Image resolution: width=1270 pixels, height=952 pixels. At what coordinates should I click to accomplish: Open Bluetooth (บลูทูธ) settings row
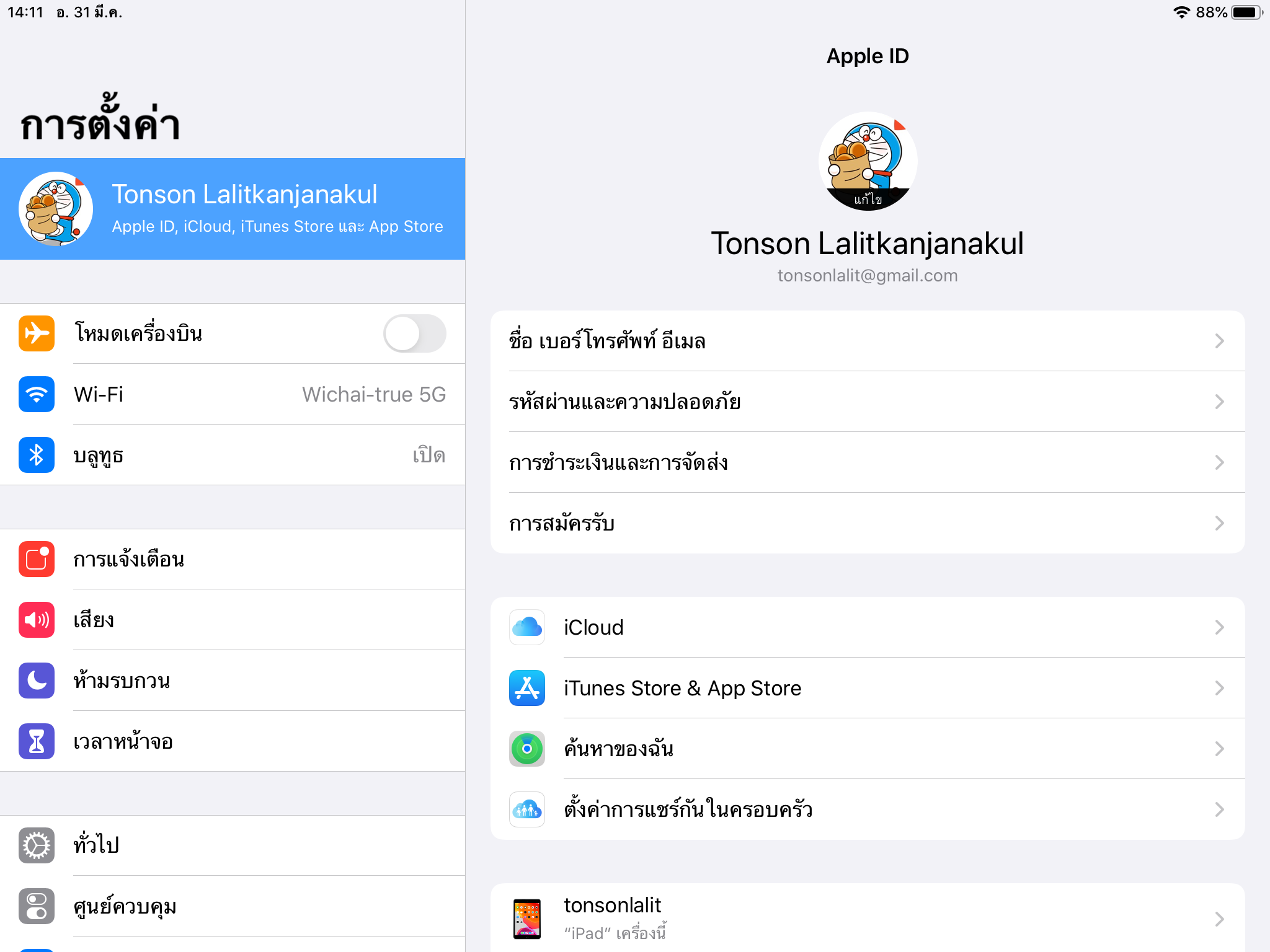[233, 455]
